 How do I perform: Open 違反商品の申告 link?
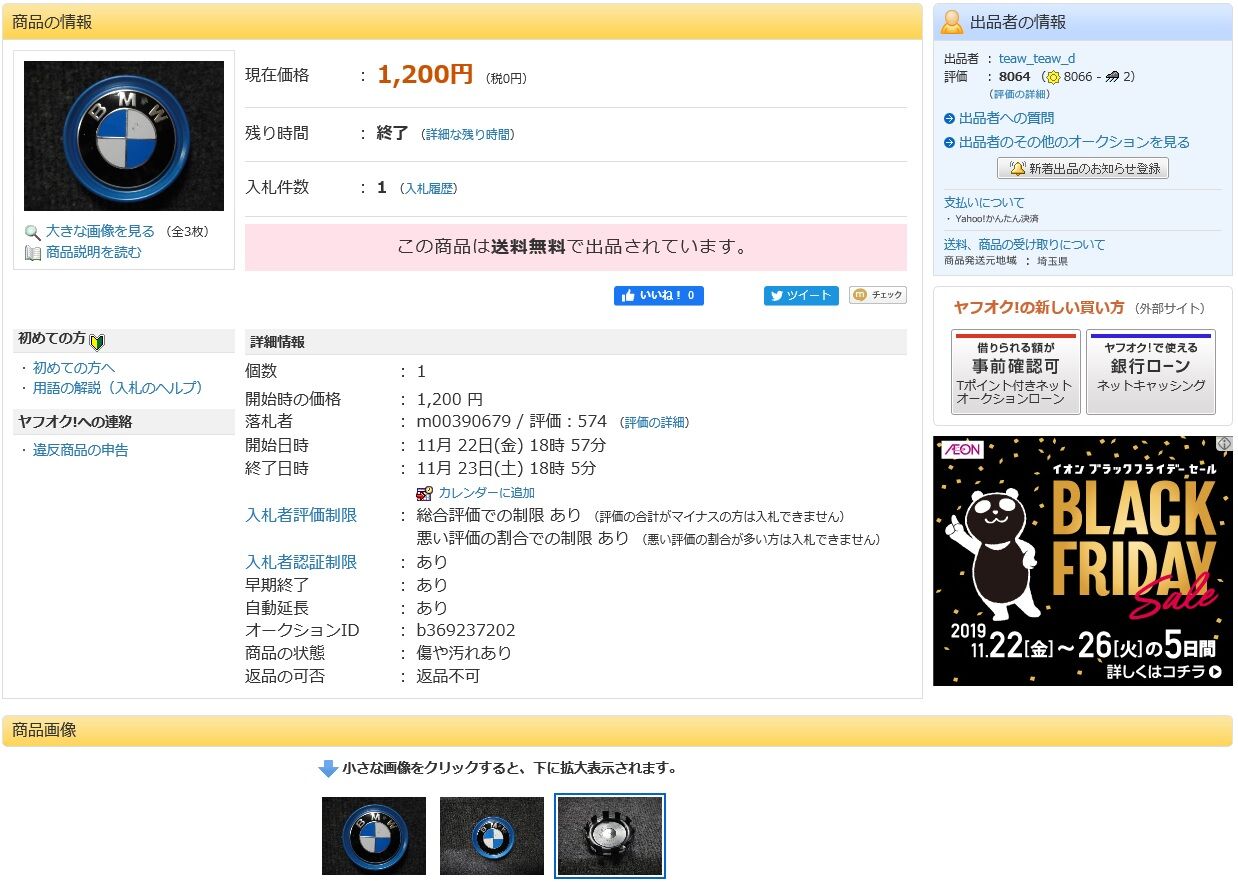point(81,451)
